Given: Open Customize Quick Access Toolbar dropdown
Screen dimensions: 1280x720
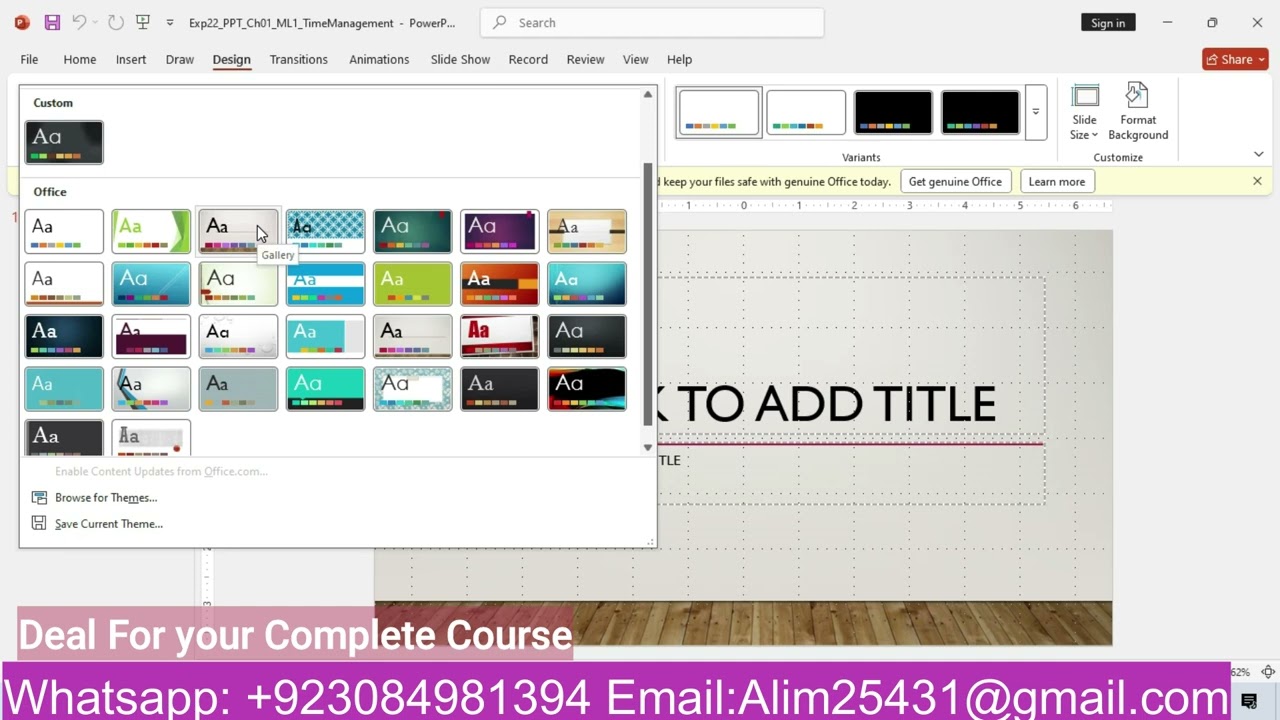Looking at the screenshot, I should click(x=170, y=23).
